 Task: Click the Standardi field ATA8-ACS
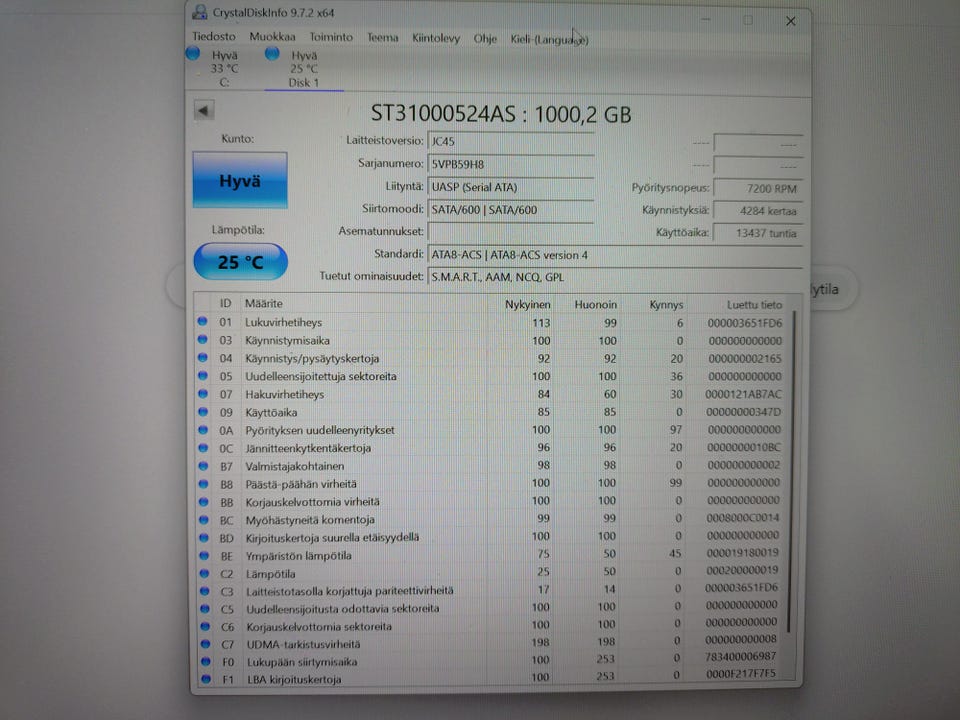[x=615, y=255]
